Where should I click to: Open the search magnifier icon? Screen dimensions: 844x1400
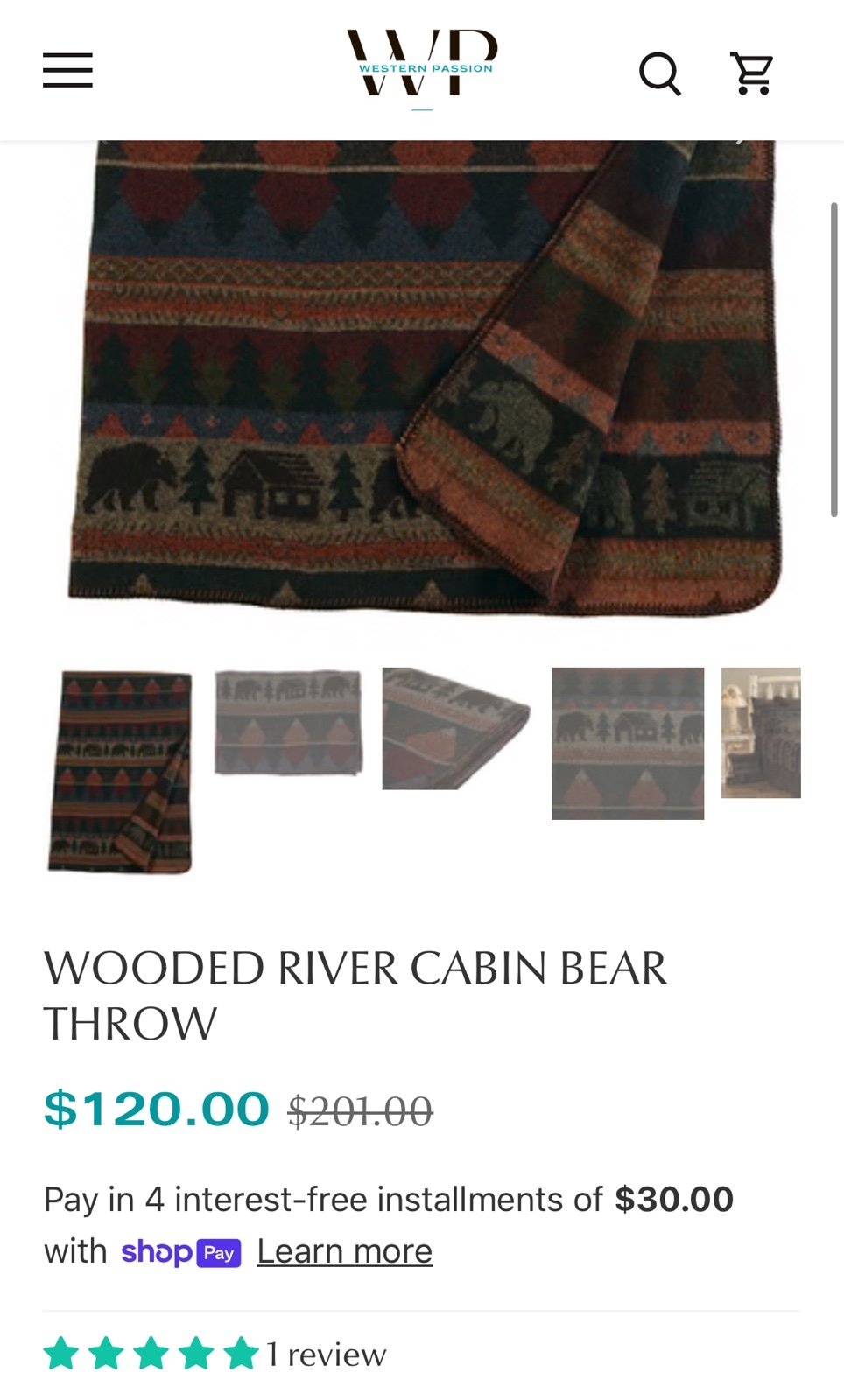660,73
